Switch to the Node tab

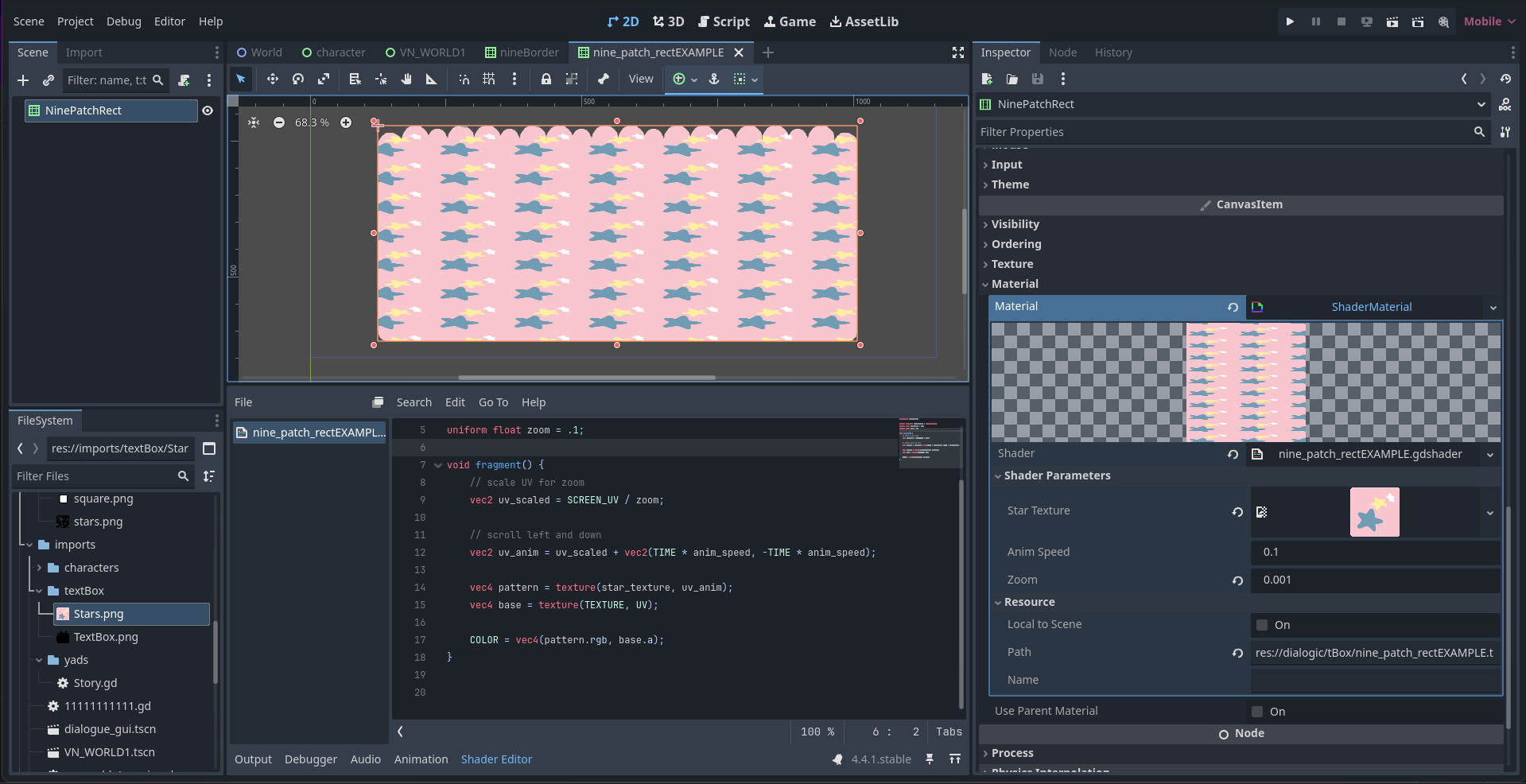tap(1062, 52)
